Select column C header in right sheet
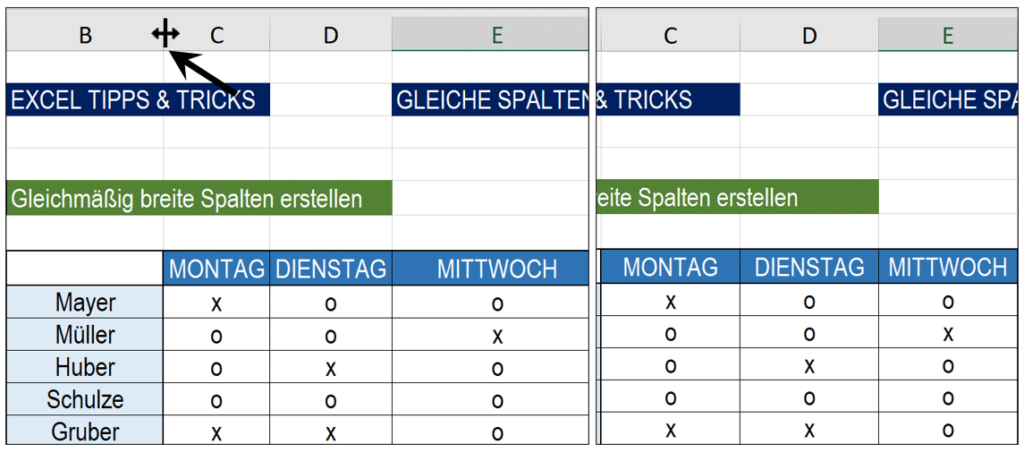Image resolution: width=1024 pixels, height=453 pixels. [669, 34]
